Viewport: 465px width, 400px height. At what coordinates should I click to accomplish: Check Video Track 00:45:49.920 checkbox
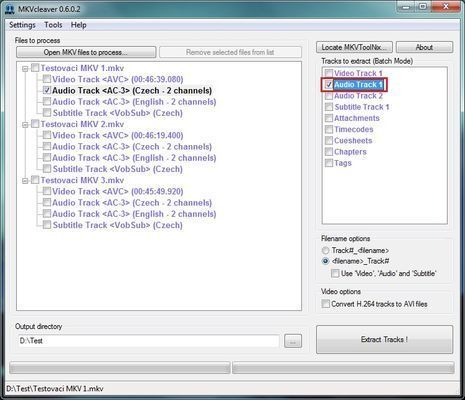[47, 191]
